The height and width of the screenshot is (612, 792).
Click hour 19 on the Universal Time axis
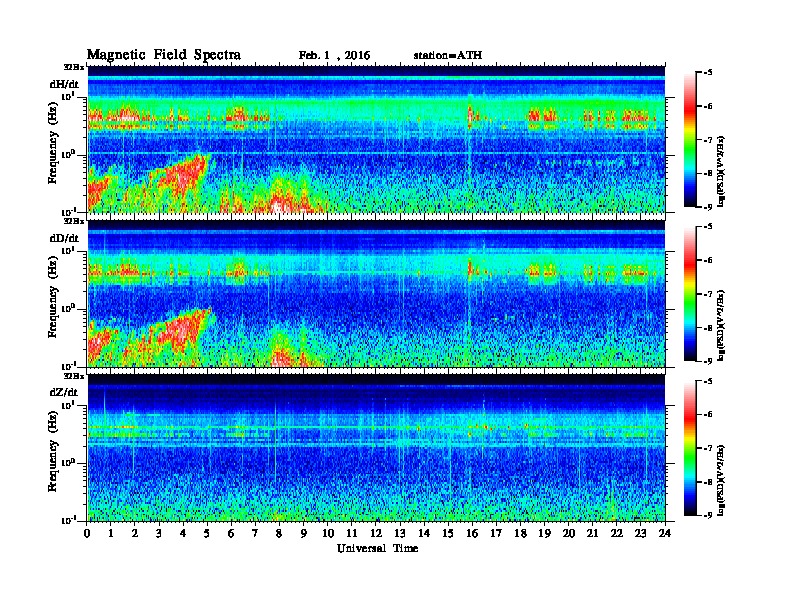(544, 533)
